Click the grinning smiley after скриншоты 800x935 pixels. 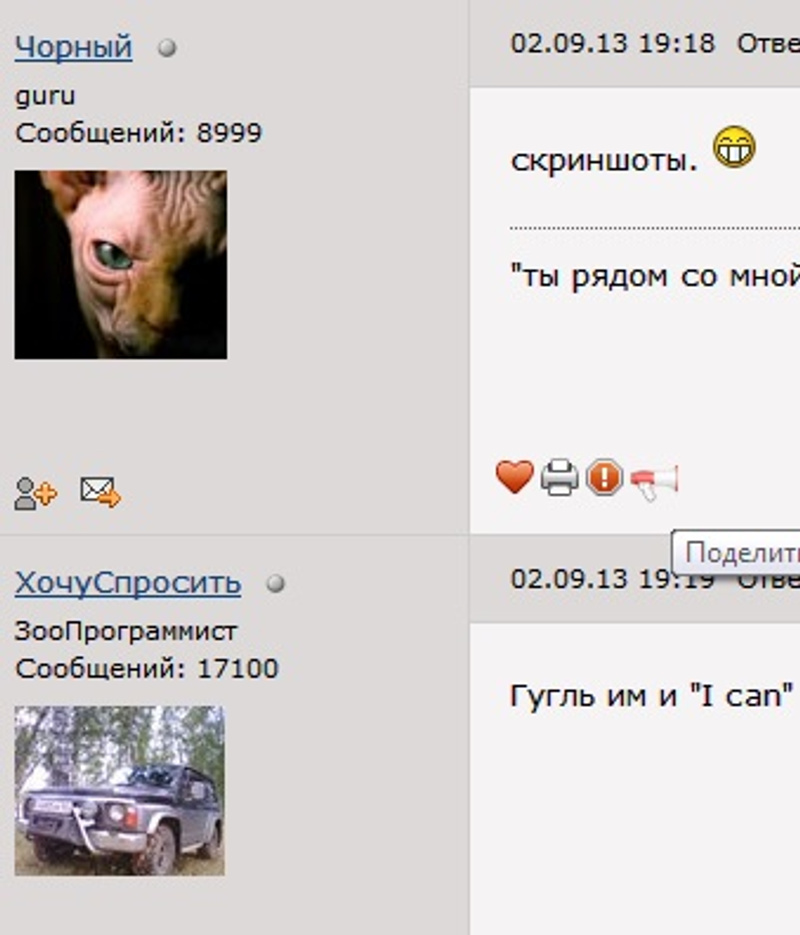point(734,147)
